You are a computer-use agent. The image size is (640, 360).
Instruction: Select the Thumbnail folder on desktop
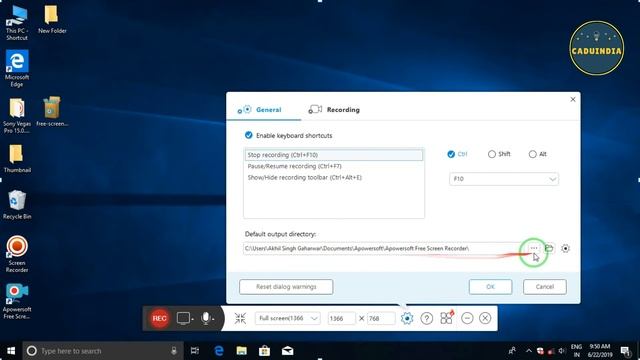[17, 158]
